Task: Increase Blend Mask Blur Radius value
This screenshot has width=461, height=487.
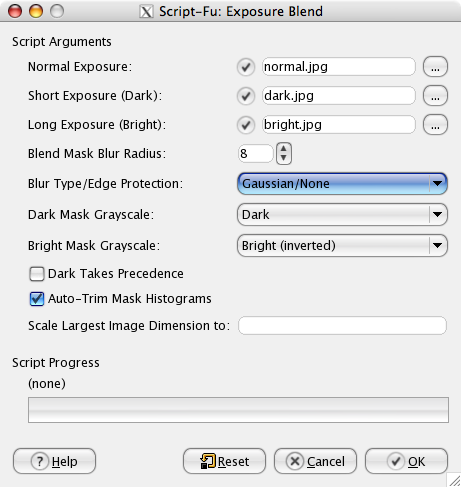Action: click(284, 148)
